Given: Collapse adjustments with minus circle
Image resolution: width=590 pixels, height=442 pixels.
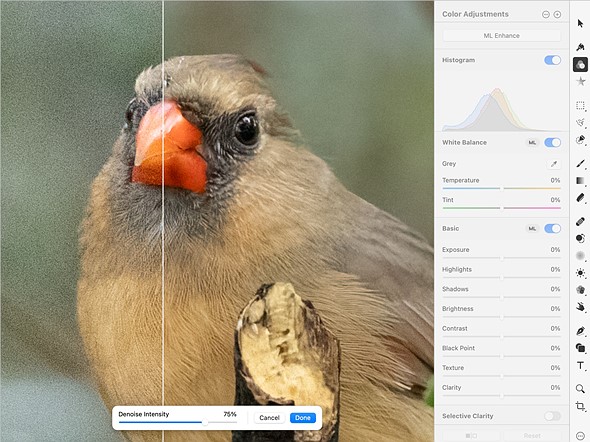Looking at the screenshot, I should (546, 14).
